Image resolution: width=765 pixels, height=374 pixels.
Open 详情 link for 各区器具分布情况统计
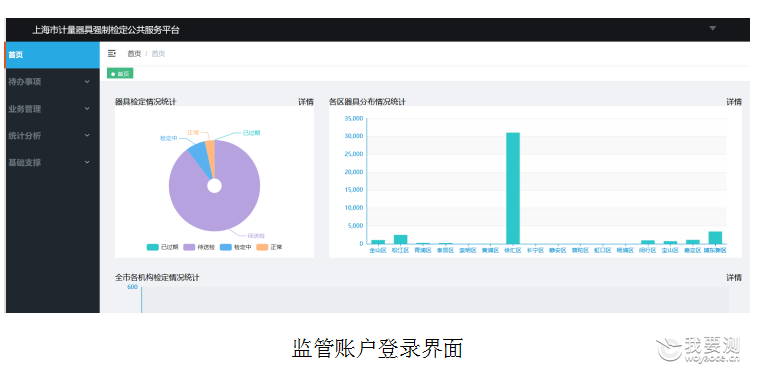tap(734, 102)
